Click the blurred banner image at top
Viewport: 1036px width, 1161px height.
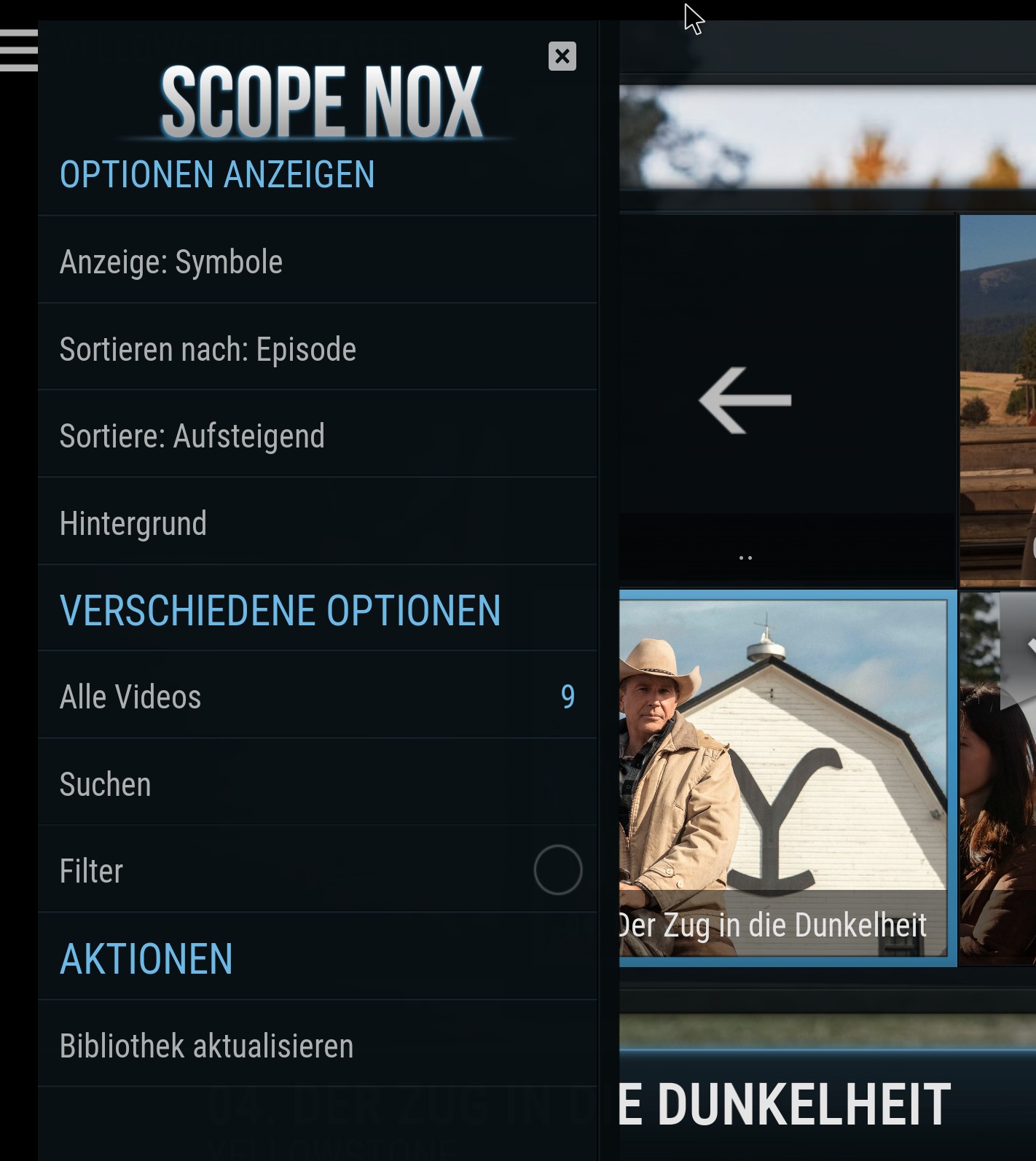click(828, 138)
